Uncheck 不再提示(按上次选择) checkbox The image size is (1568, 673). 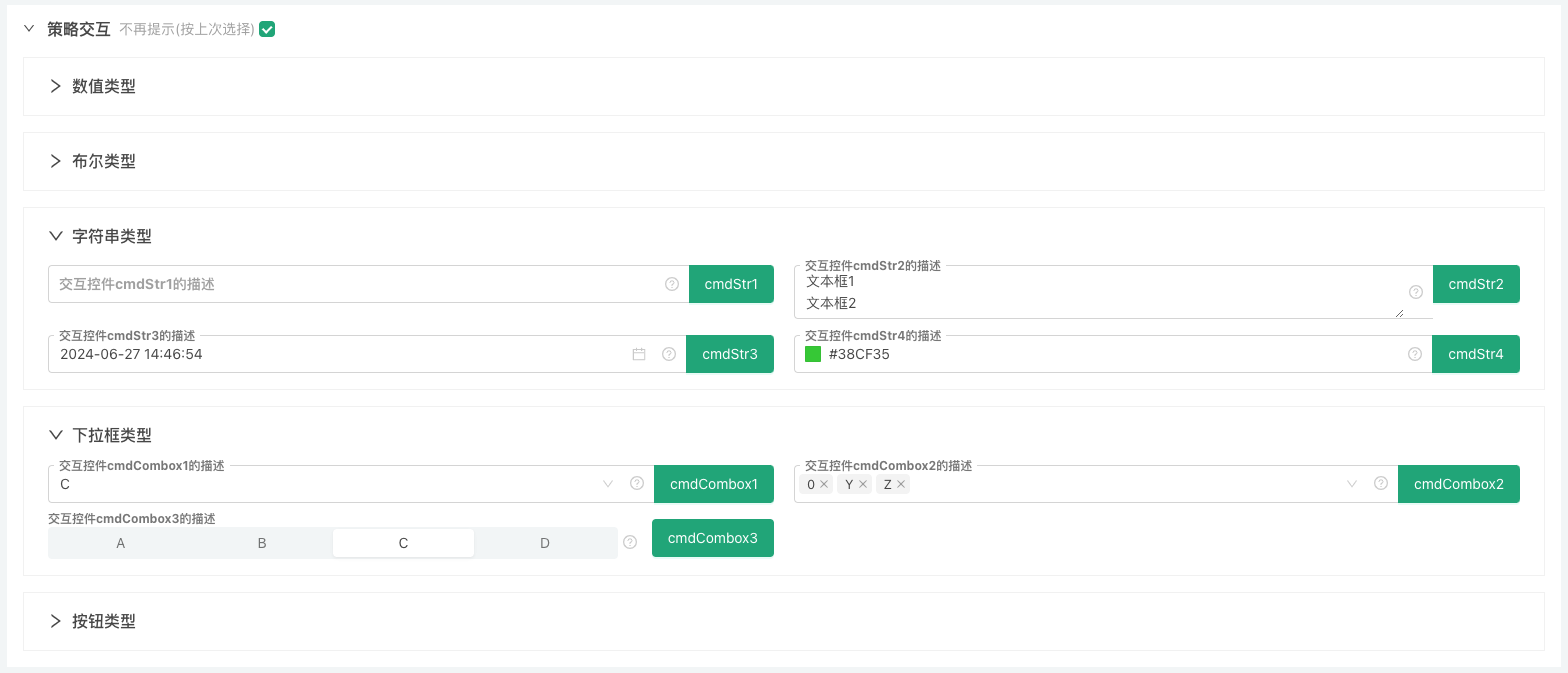[x=267, y=29]
